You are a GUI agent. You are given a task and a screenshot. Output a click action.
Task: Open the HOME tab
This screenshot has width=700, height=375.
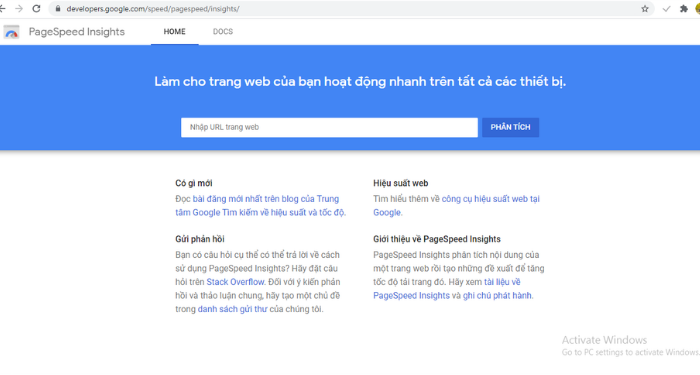[x=175, y=32]
